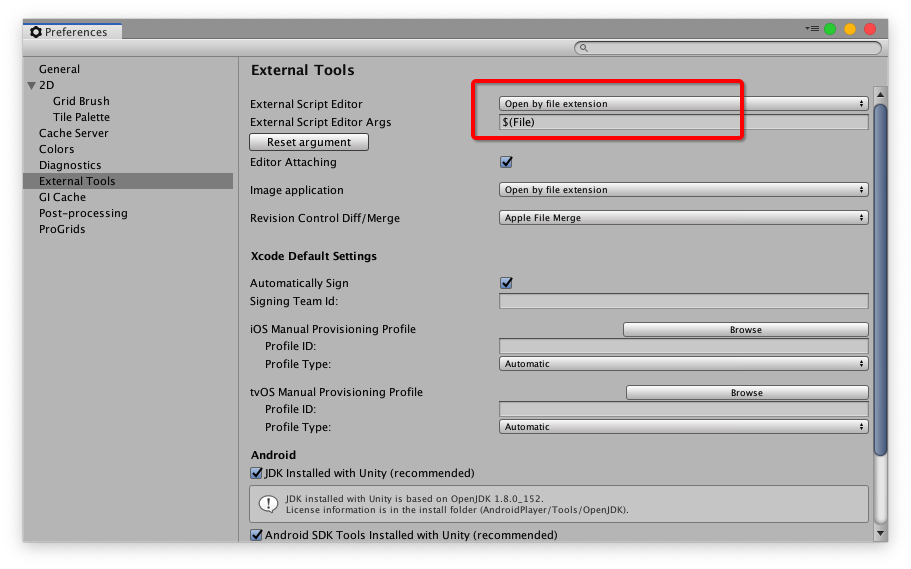The width and height of the screenshot is (911, 569).
Task: Open the Image application dropdown
Action: (x=683, y=190)
